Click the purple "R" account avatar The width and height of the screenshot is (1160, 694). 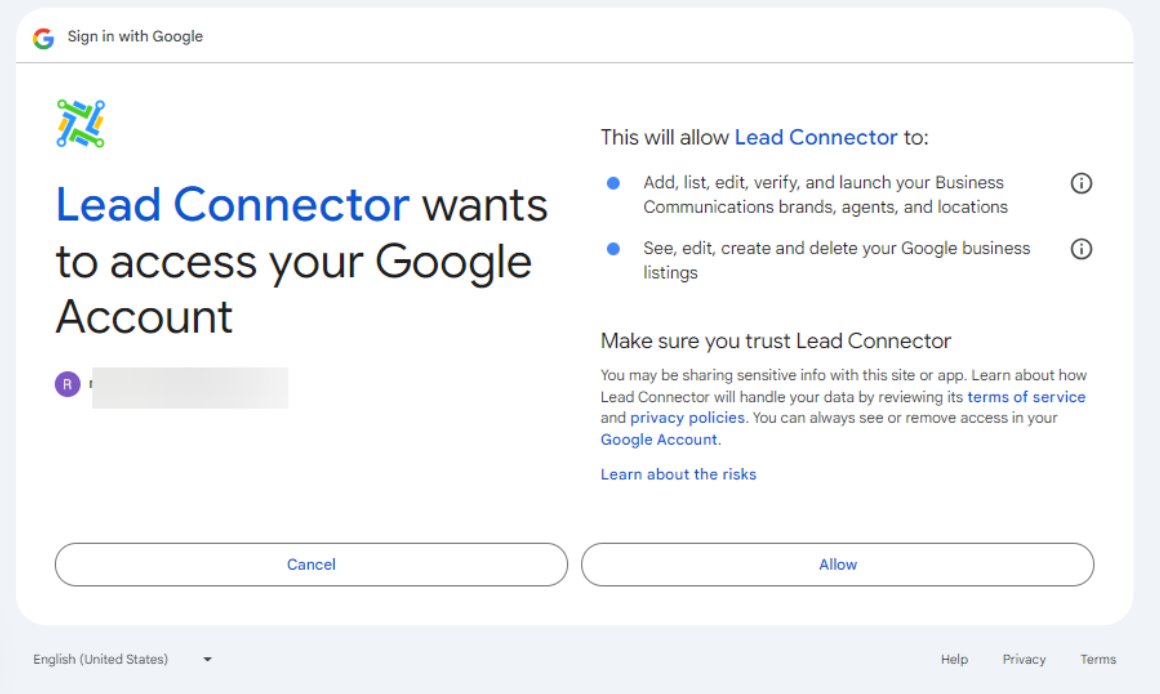click(67, 384)
